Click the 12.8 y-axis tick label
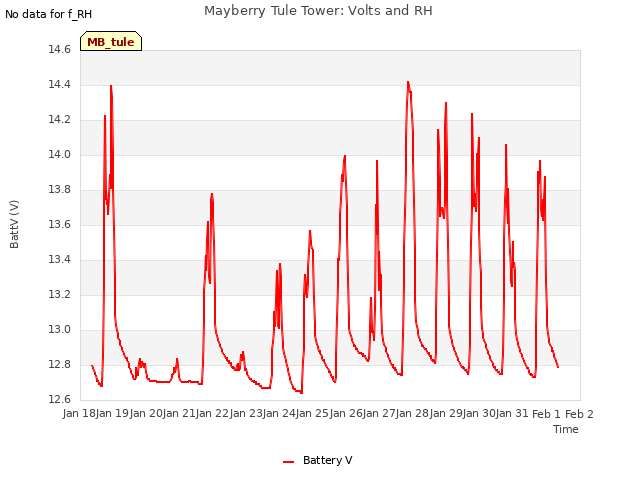The height and width of the screenshot is (480, 640). (x=60, y=364)
